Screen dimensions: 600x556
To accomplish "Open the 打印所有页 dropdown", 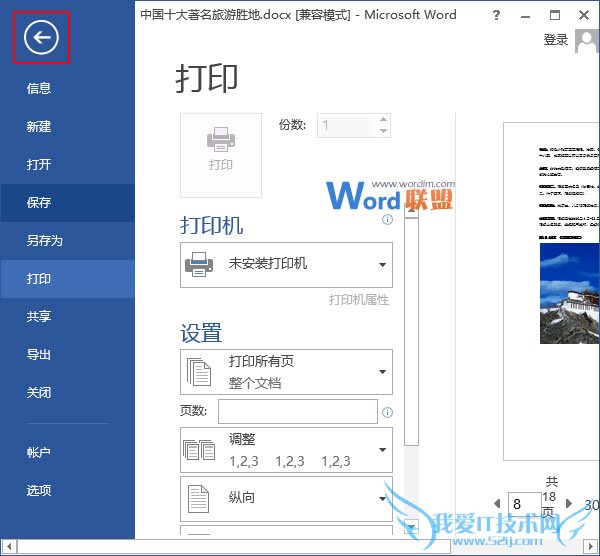I will pyautogui.click(x=286, y=372).
